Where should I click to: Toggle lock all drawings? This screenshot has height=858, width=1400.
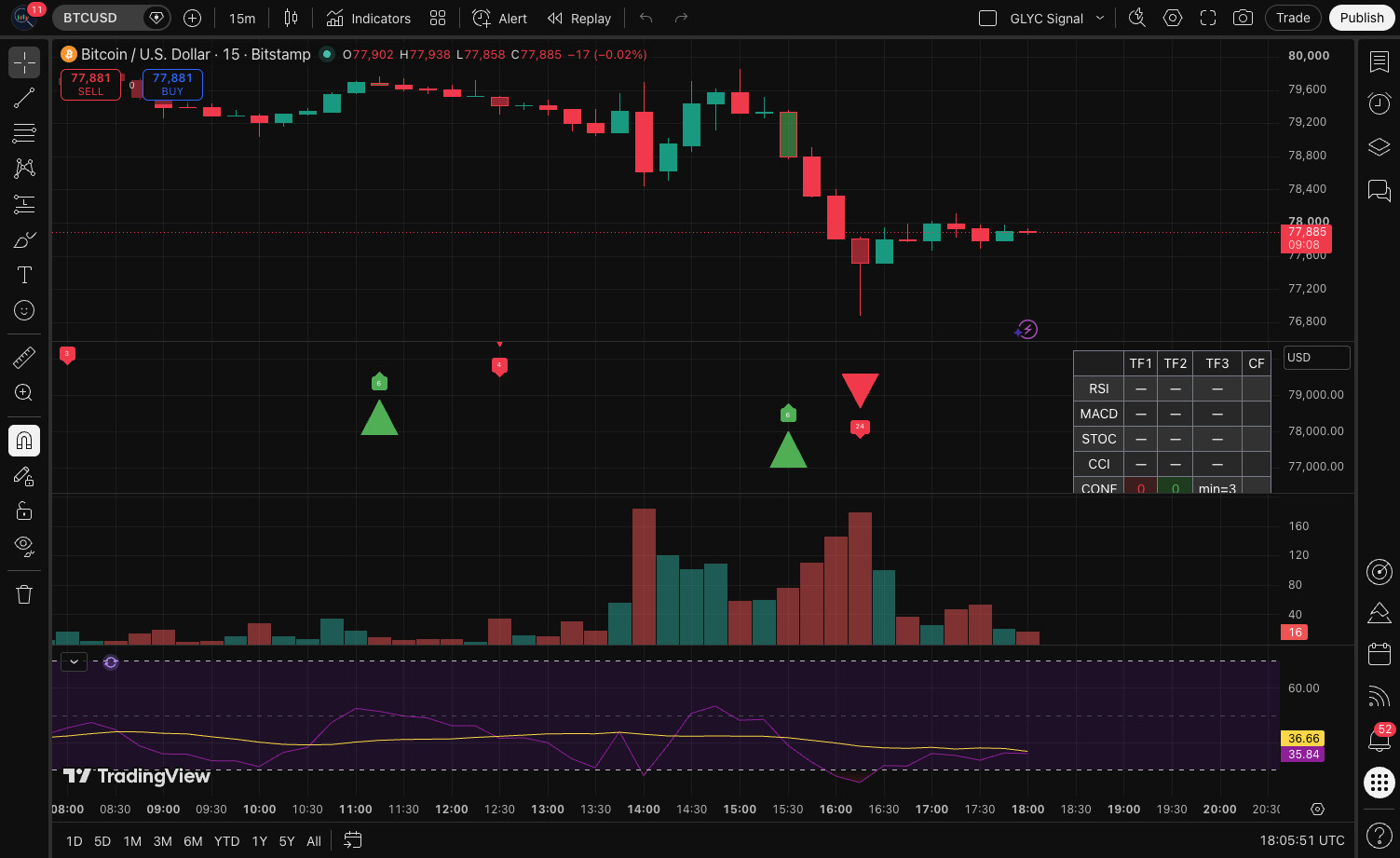tap(24, 511)
